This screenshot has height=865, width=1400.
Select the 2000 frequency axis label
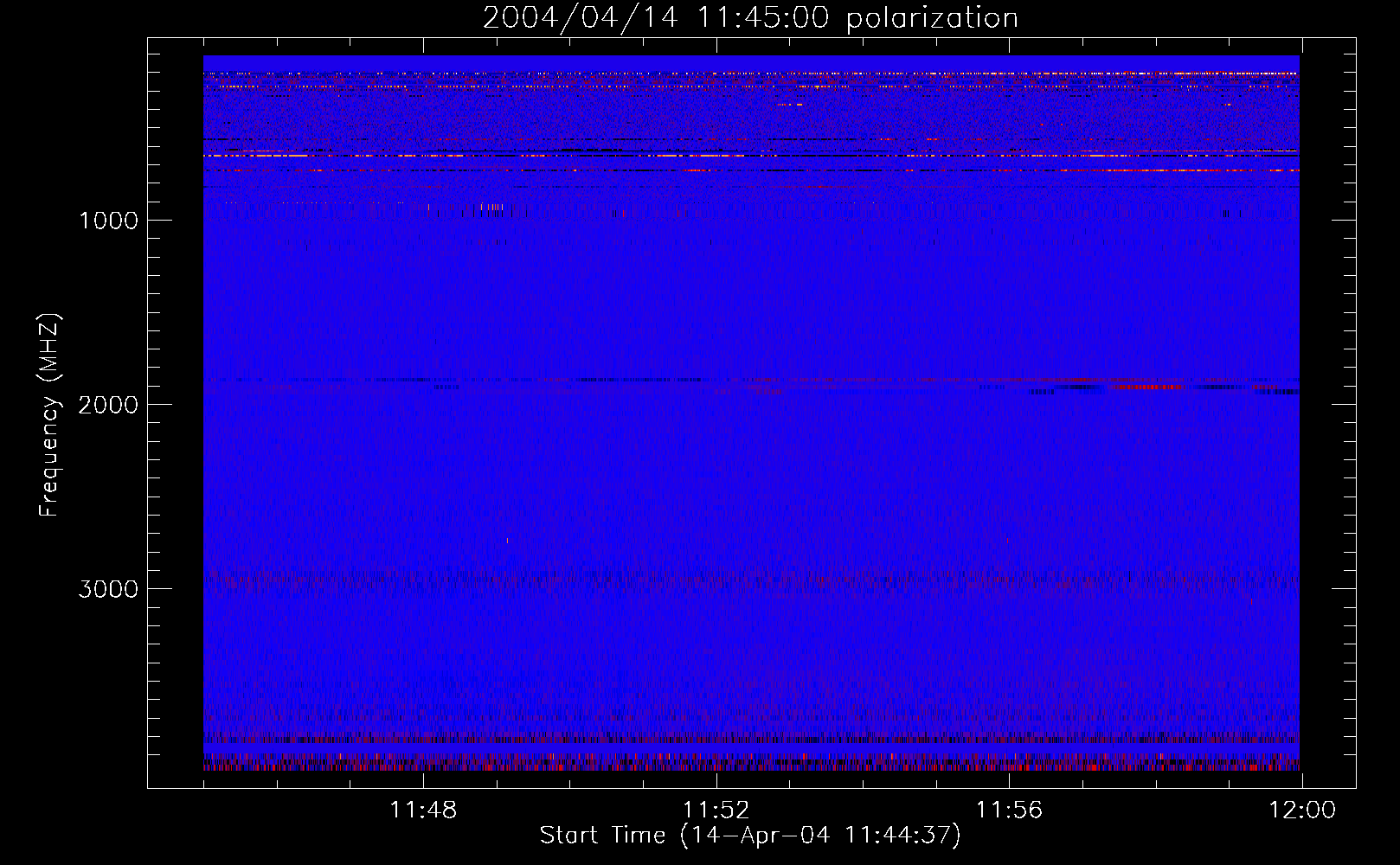click(108, 405)
